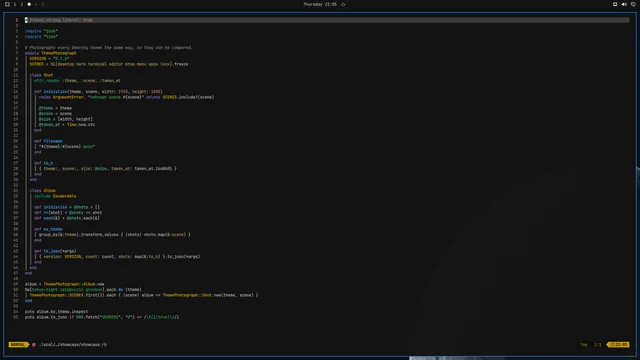Viewport: 640px width, 360px height.
Task: Click the frozen_string_literal comment on line 1
Action: click(x=59, y=20)
